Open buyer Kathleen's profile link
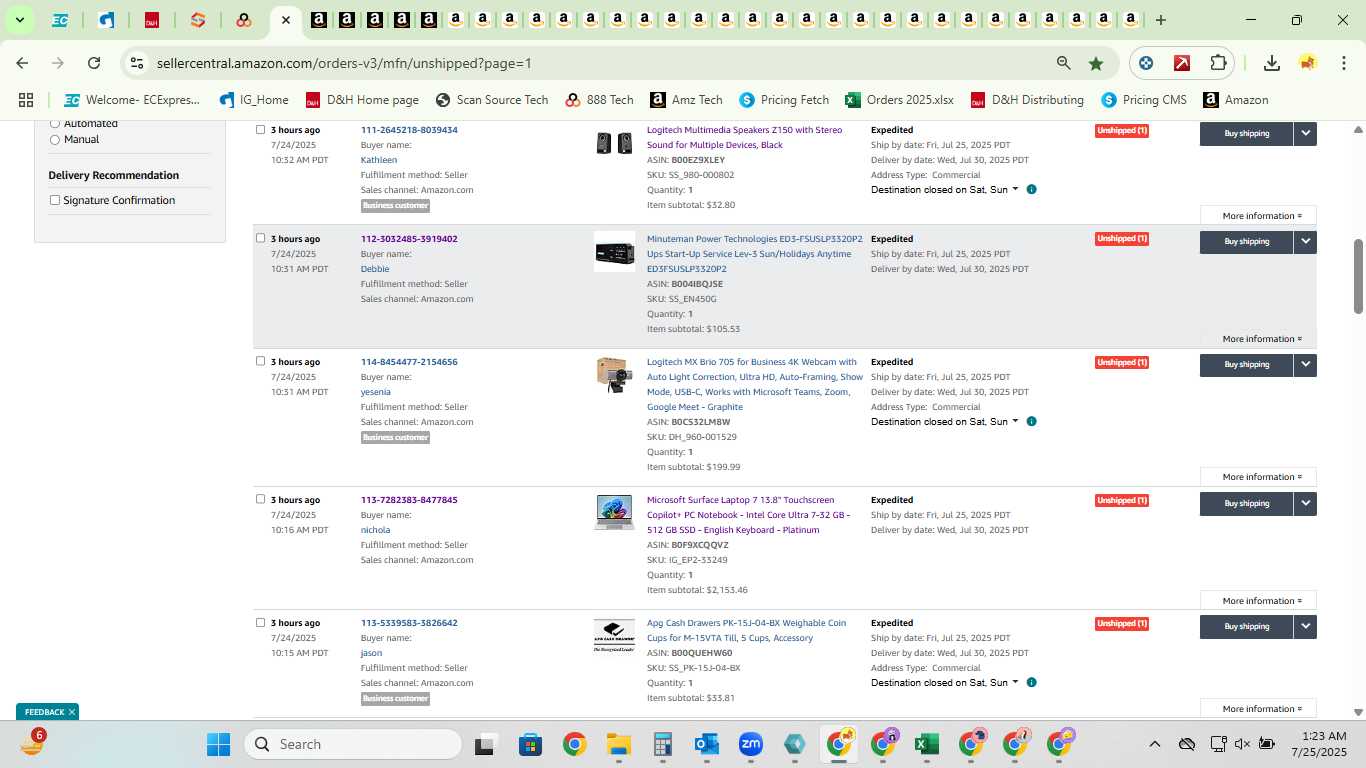The height and width of the screenshot is (768, 1366). [379, 160]
